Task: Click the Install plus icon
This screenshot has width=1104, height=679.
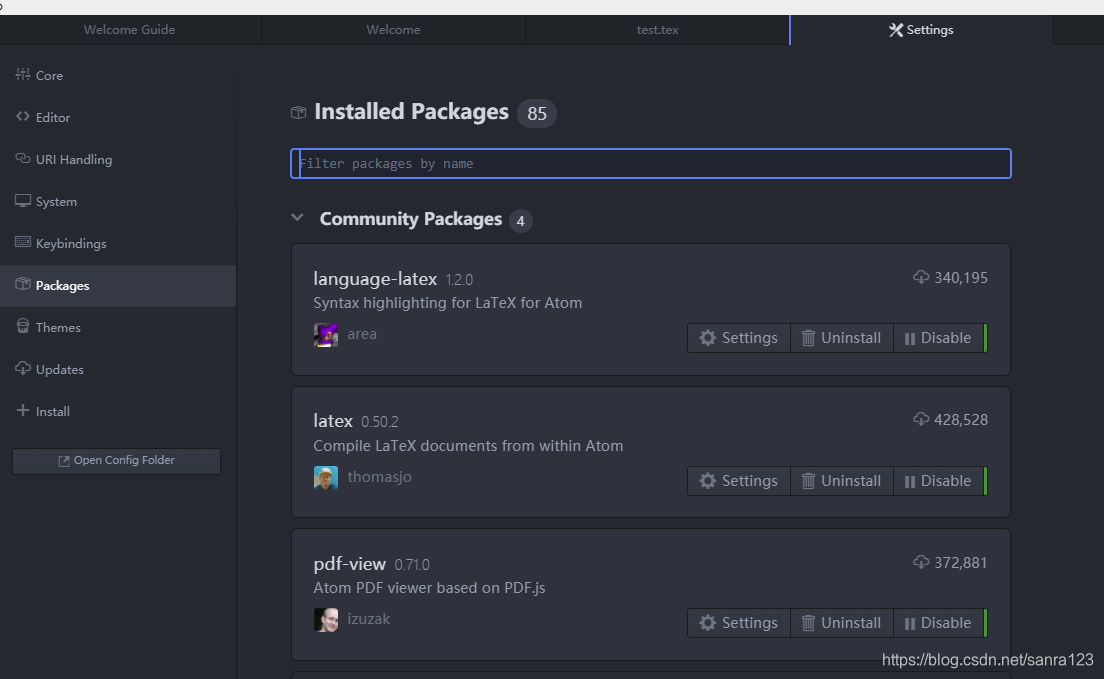Action: [x=23, y=410]
